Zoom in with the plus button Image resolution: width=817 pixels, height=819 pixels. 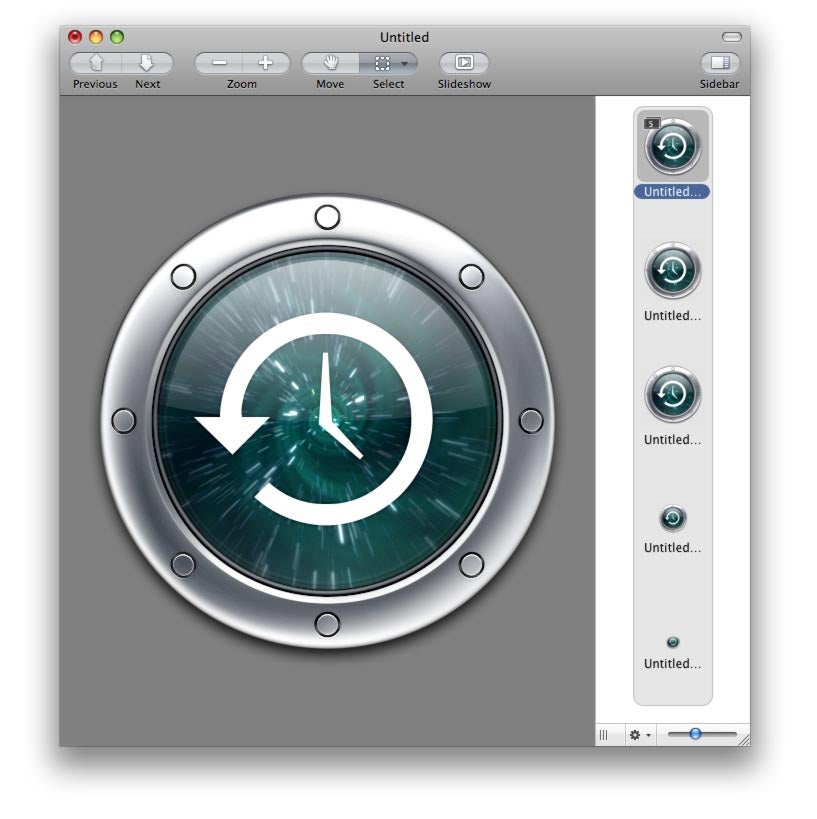pos(266,63)
